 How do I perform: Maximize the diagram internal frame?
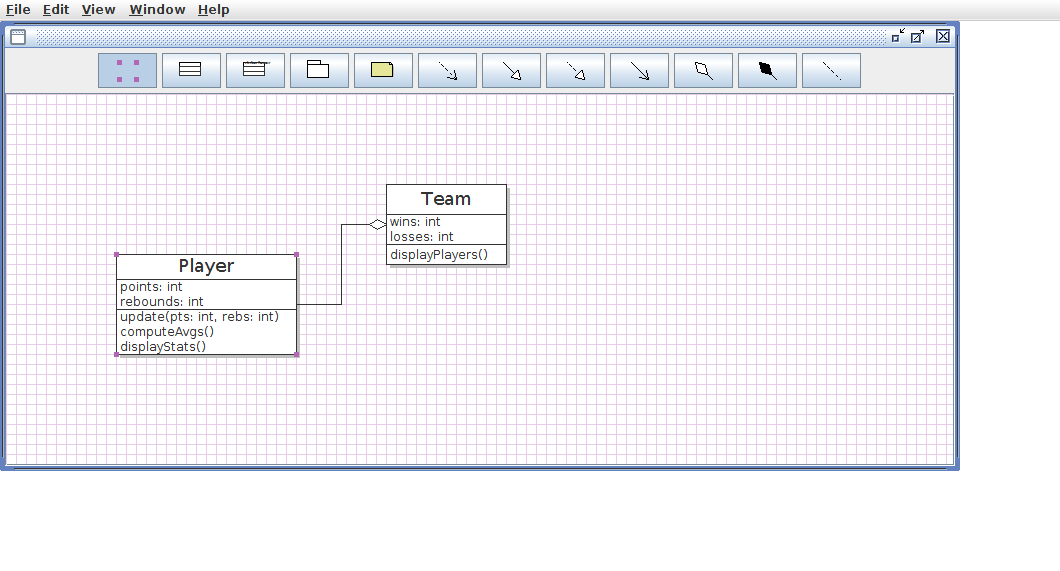coord(917,36)
